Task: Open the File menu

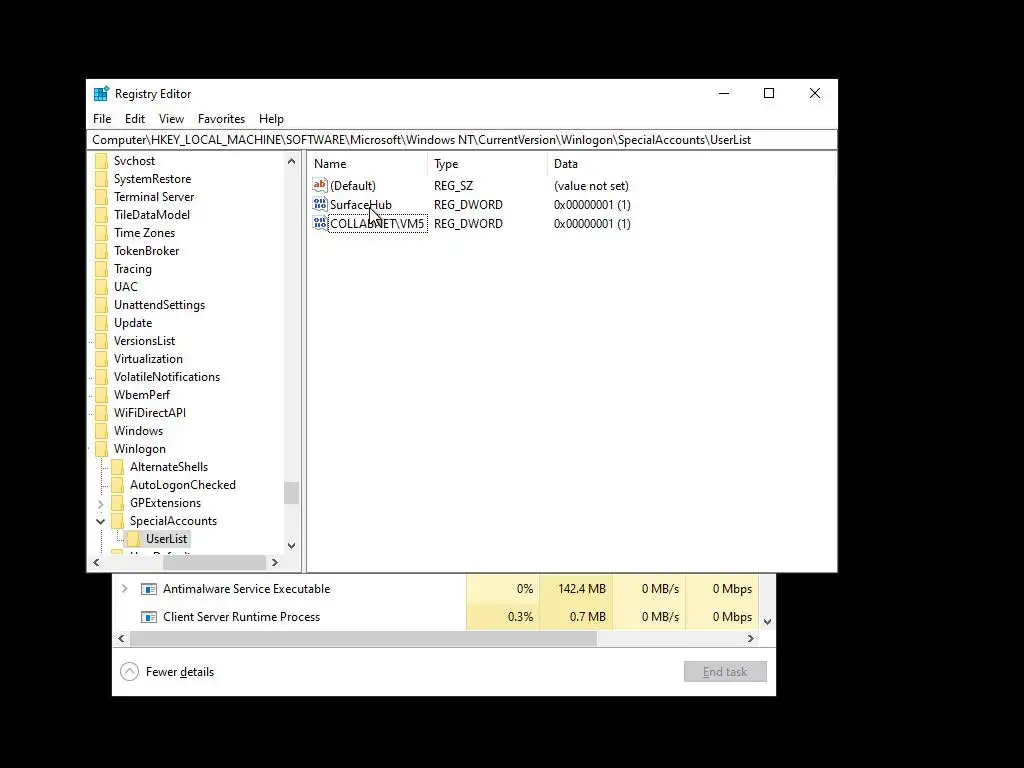Action: tap(102, 119)
